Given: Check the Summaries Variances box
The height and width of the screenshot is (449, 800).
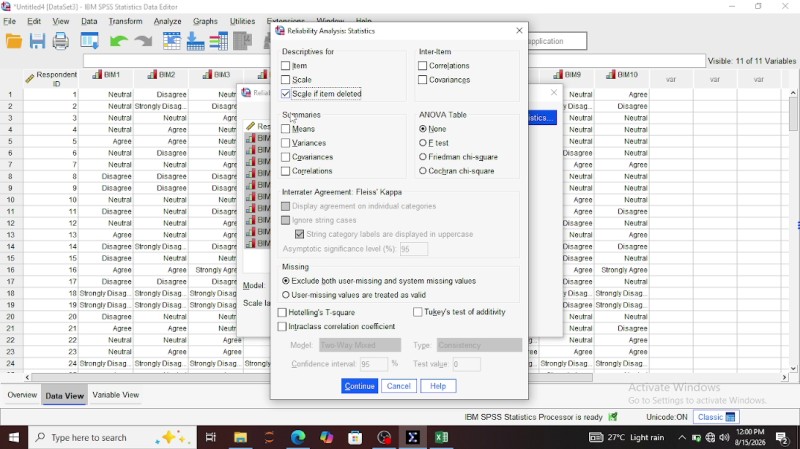Looking at the screenshot, I should point(286,143).
